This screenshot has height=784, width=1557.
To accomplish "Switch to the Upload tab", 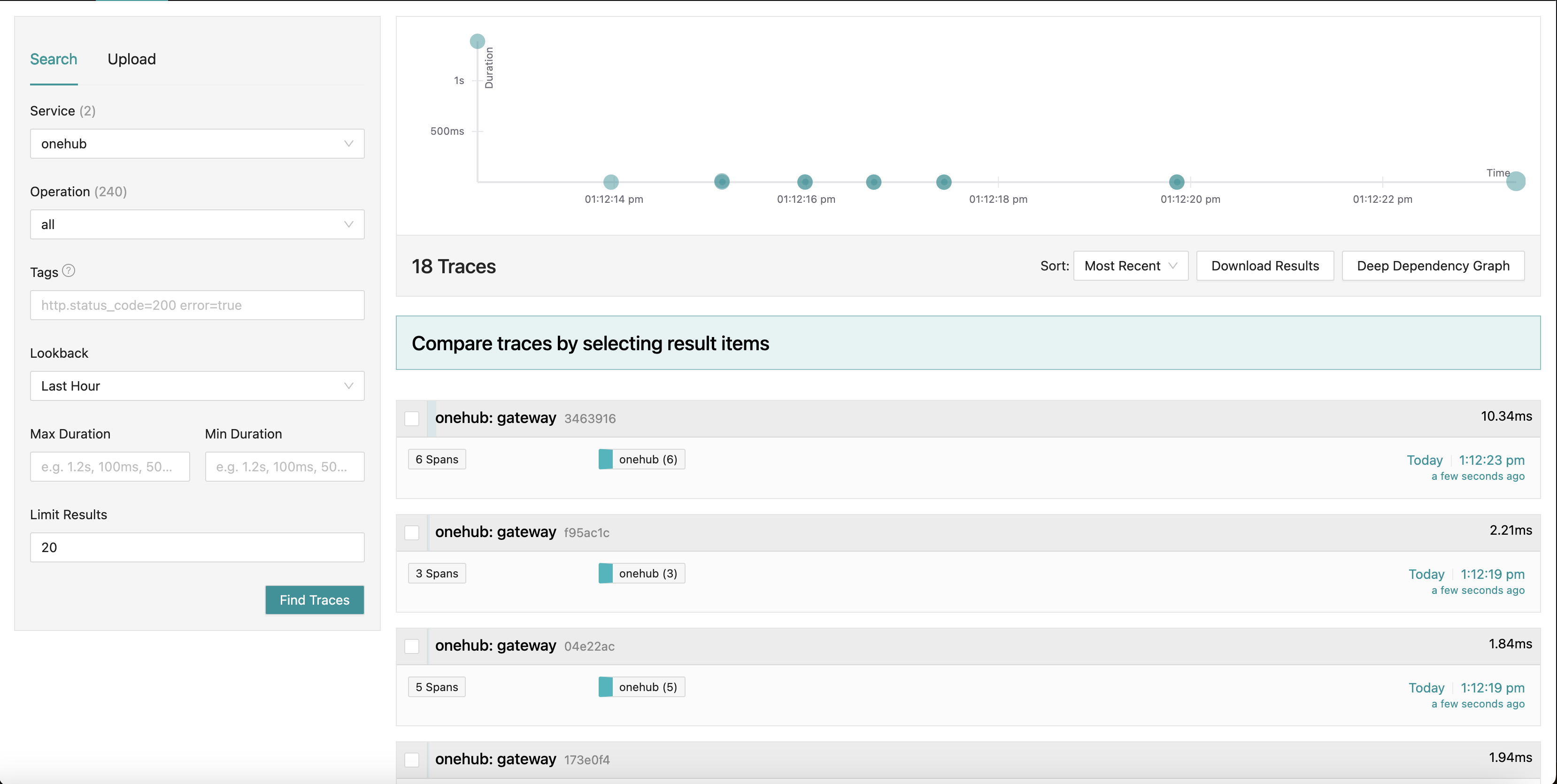I will 132,59.
